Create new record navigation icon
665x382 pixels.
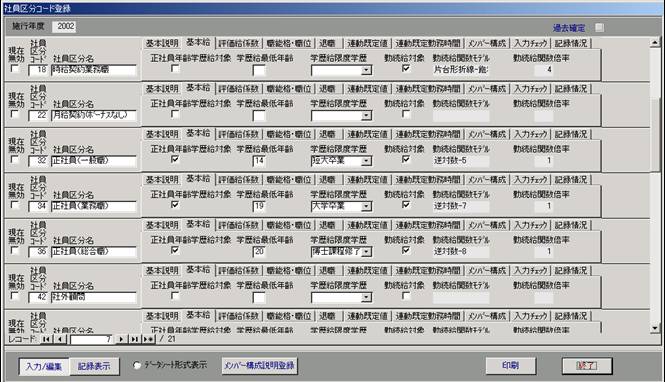point(148,339)
